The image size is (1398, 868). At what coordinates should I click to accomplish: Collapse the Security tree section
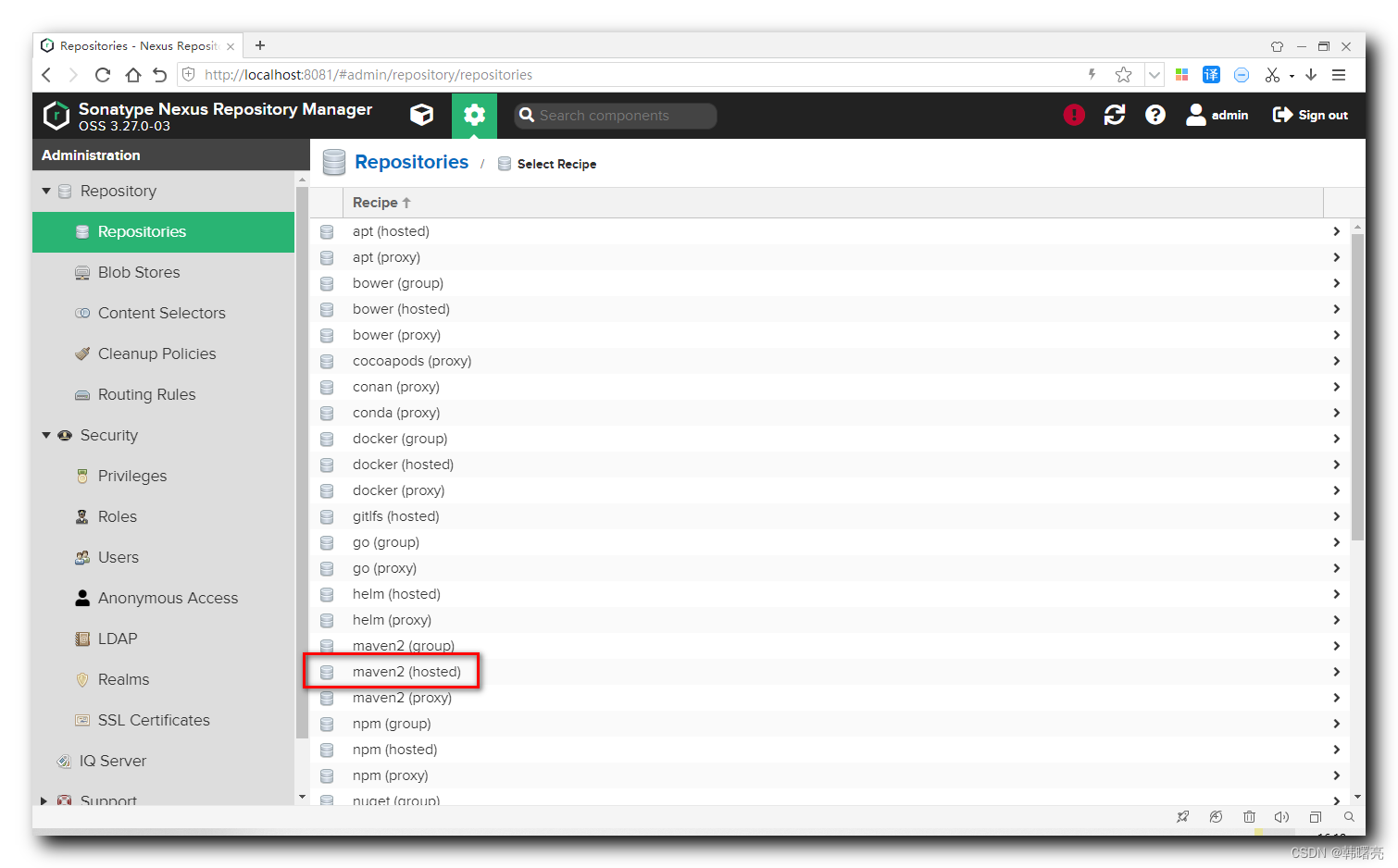46,435
